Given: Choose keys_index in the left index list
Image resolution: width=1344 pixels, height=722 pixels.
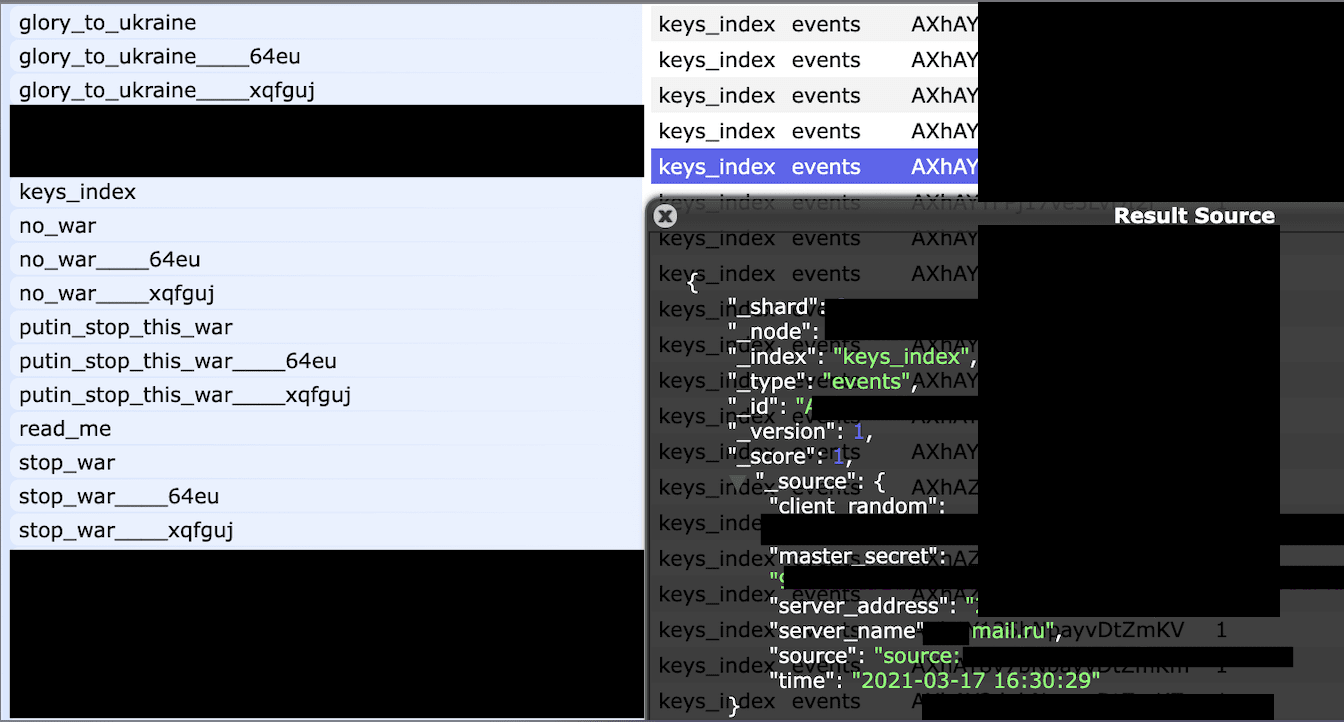Looking at the screenshot, I should pyautogui.click(x=327, y=192).
